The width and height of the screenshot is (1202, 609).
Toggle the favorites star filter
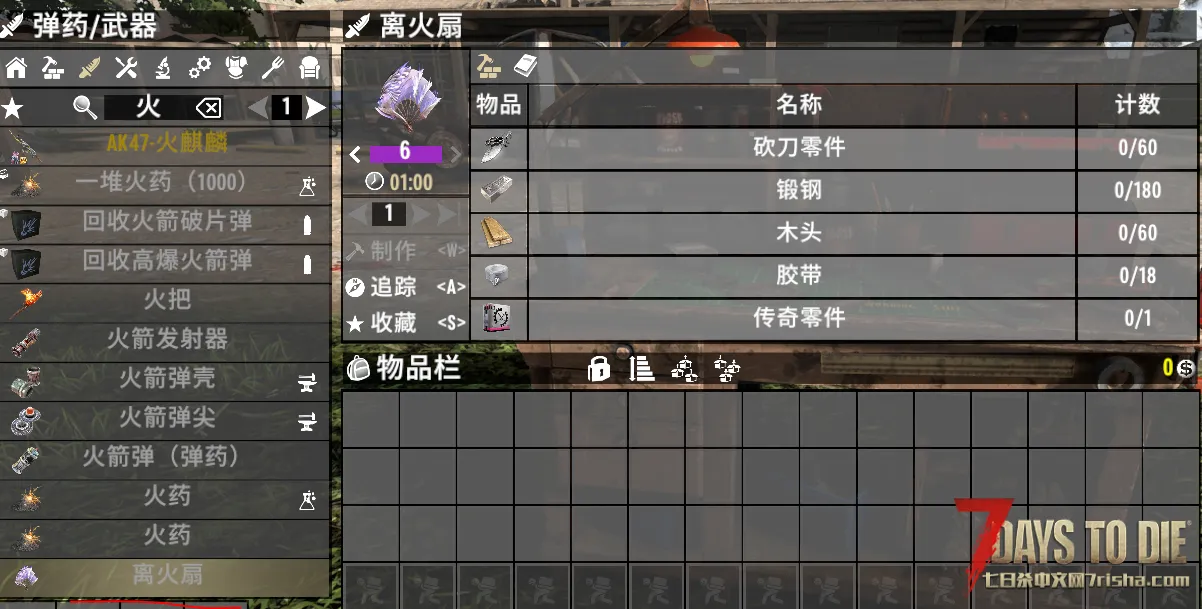coord(13,107)
